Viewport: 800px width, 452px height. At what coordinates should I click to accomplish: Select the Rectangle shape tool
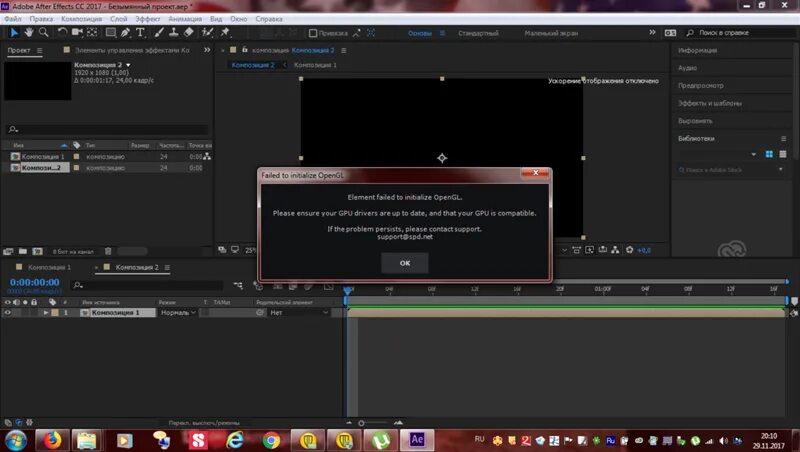coord(111,33)
